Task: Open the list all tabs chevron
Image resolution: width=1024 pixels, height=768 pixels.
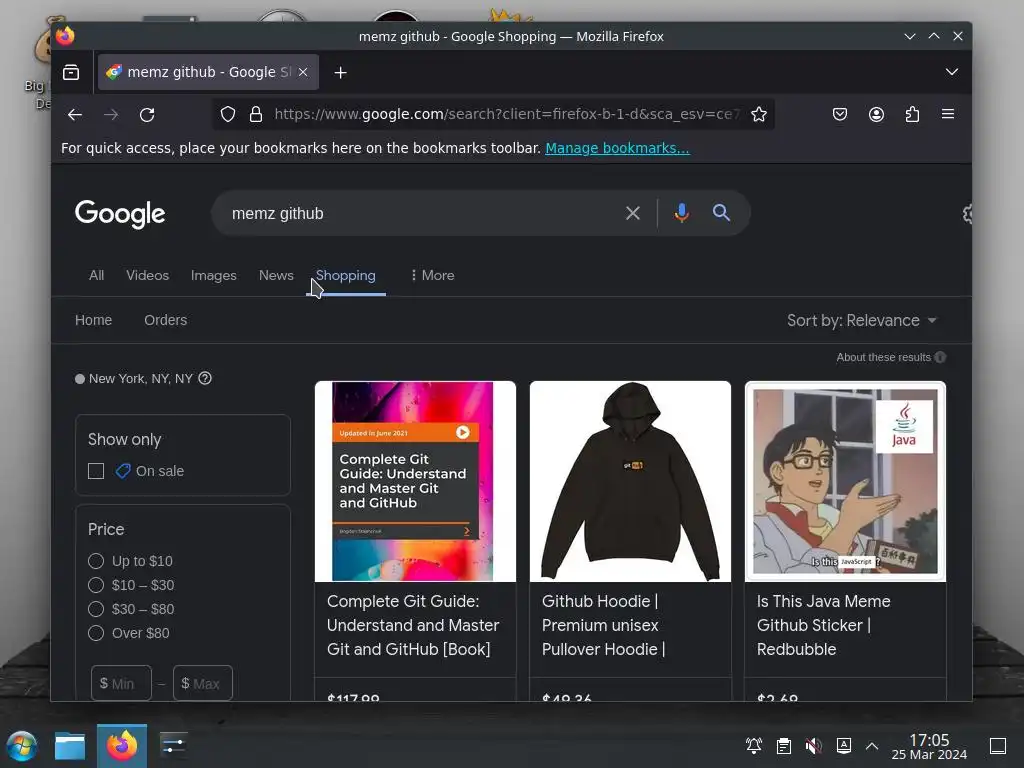Action: (x=952, y=72)
